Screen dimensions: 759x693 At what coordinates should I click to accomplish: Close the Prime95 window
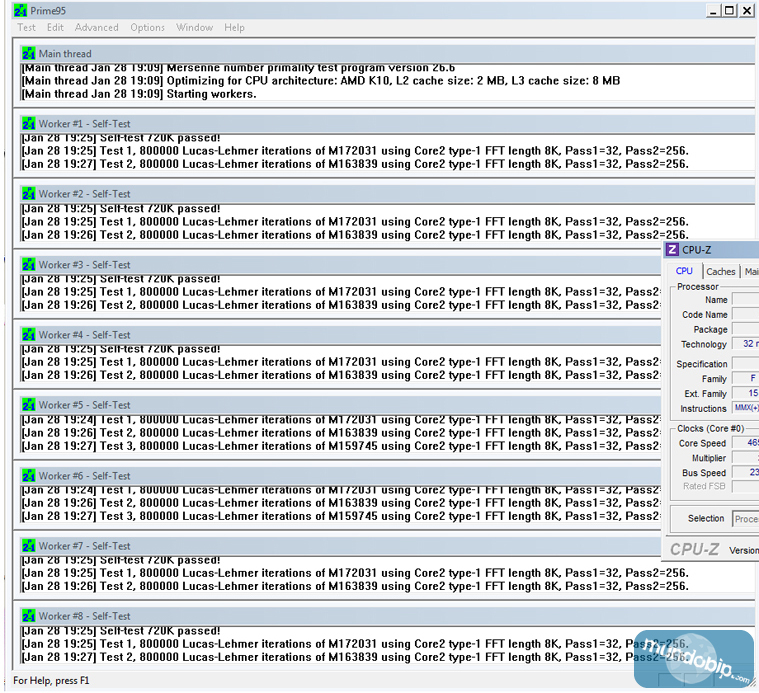click(747, 11)
